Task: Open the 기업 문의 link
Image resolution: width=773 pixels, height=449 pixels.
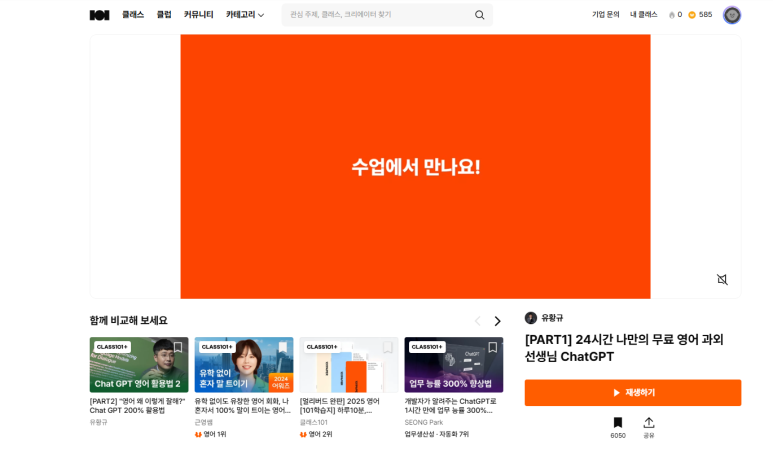Action: (x=605, y=15)
